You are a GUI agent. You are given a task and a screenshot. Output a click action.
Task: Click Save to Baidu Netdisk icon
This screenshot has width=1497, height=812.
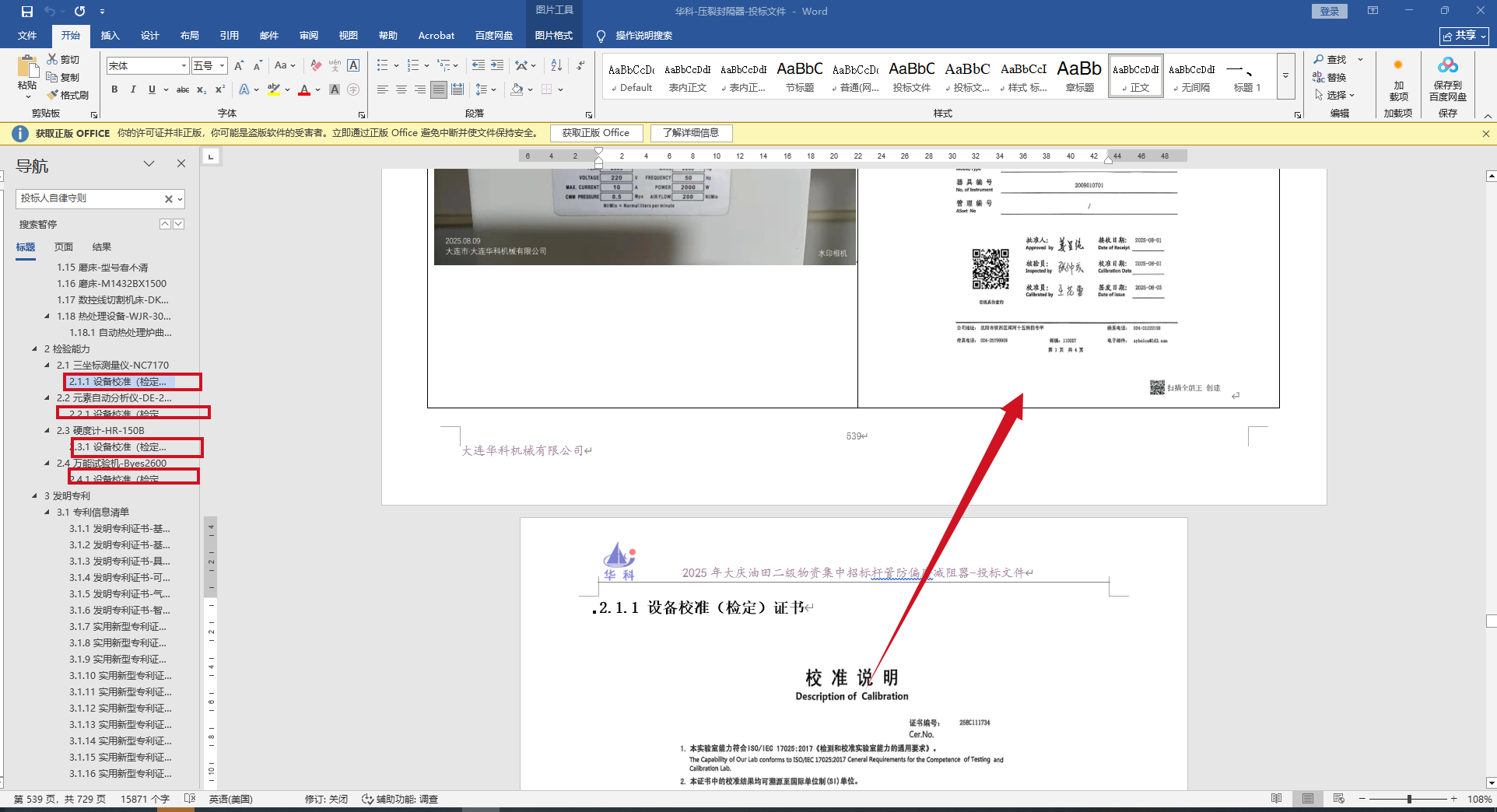click(x=1447, y=78)
